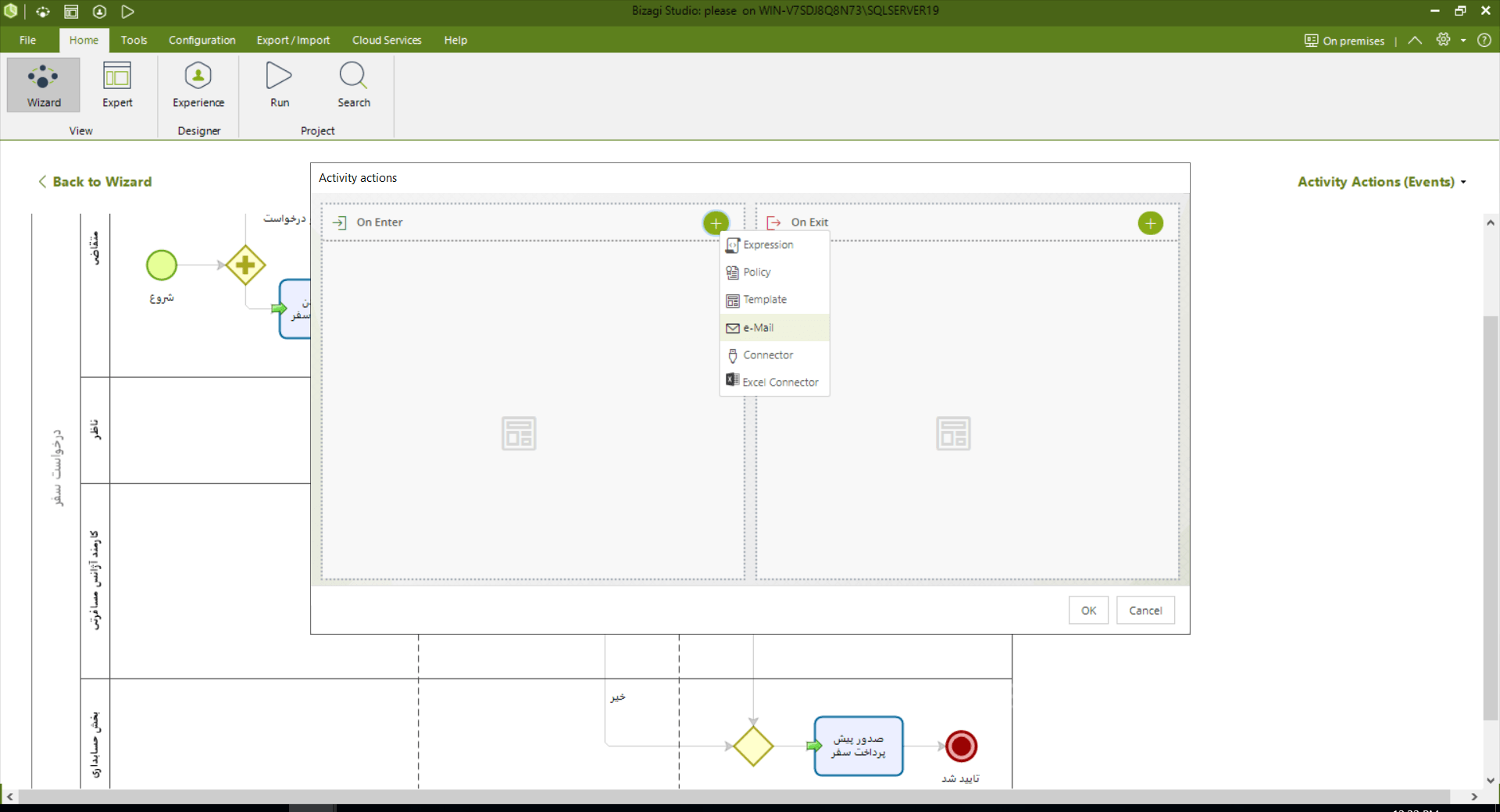Click the empty On Enter actions area
The height and width of the screenshot is (812, 1500).
tap(533, 411)
